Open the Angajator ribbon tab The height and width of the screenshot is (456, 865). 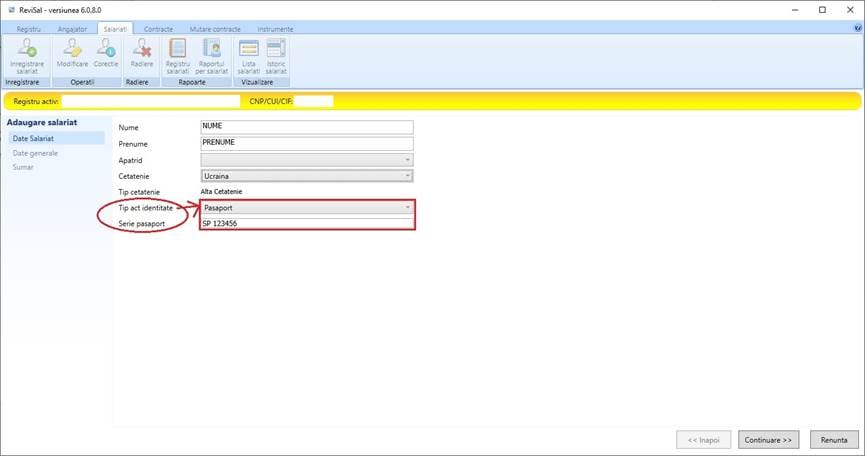72,30
